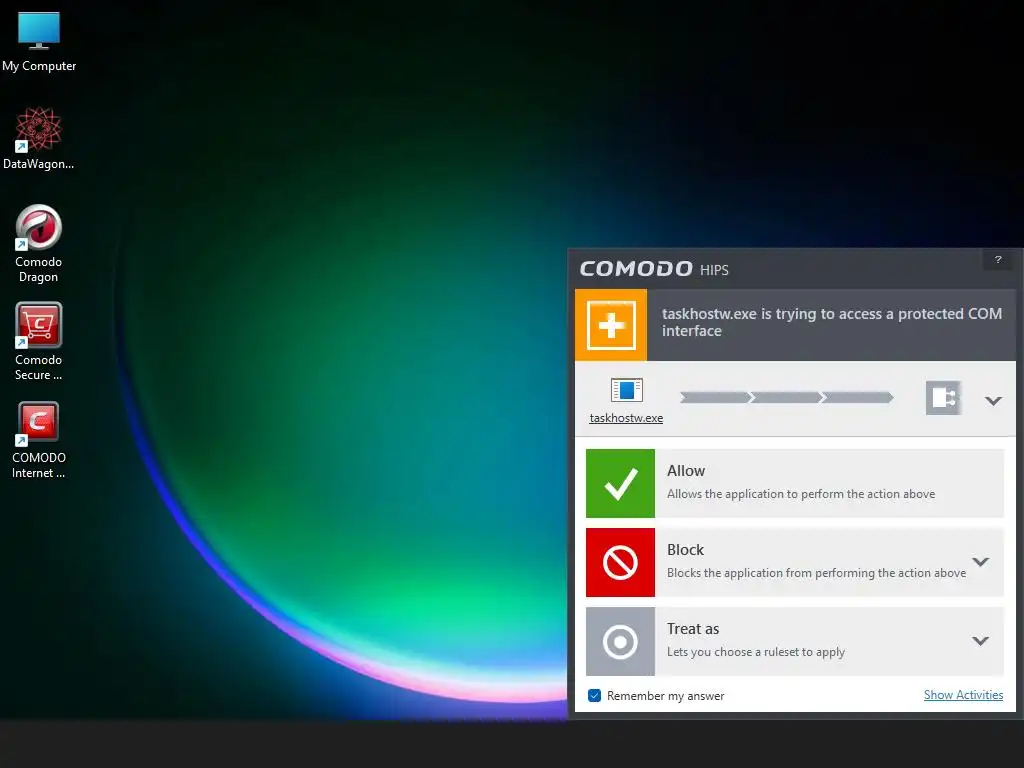Click the red Block prohibition icon

(x=620, y=562)
